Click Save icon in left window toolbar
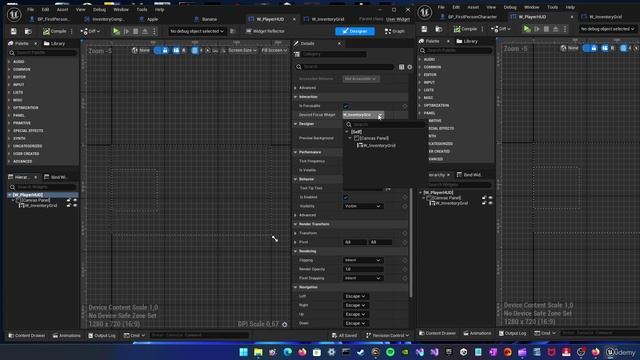Viewport: 640px width, 360px height. pos(13,31)
